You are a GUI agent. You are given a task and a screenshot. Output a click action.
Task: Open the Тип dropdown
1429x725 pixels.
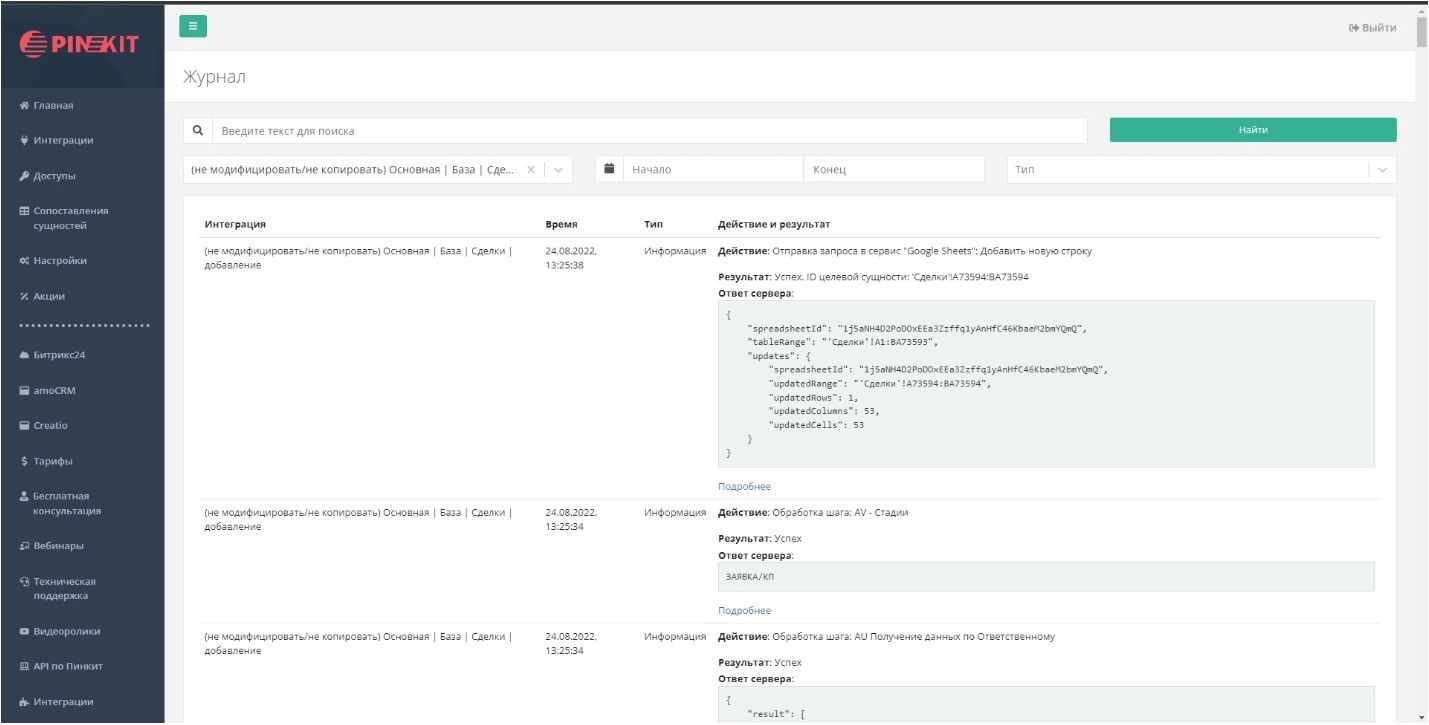(1200, 170)
